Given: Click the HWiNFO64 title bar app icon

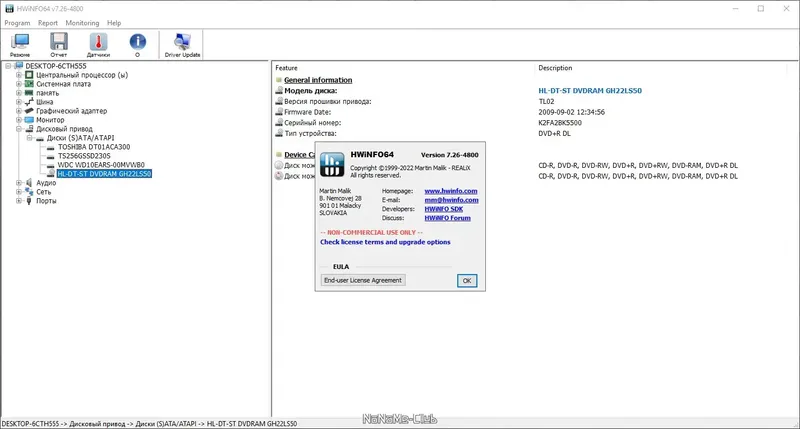Looking at the screenshot, I should 9,9.
